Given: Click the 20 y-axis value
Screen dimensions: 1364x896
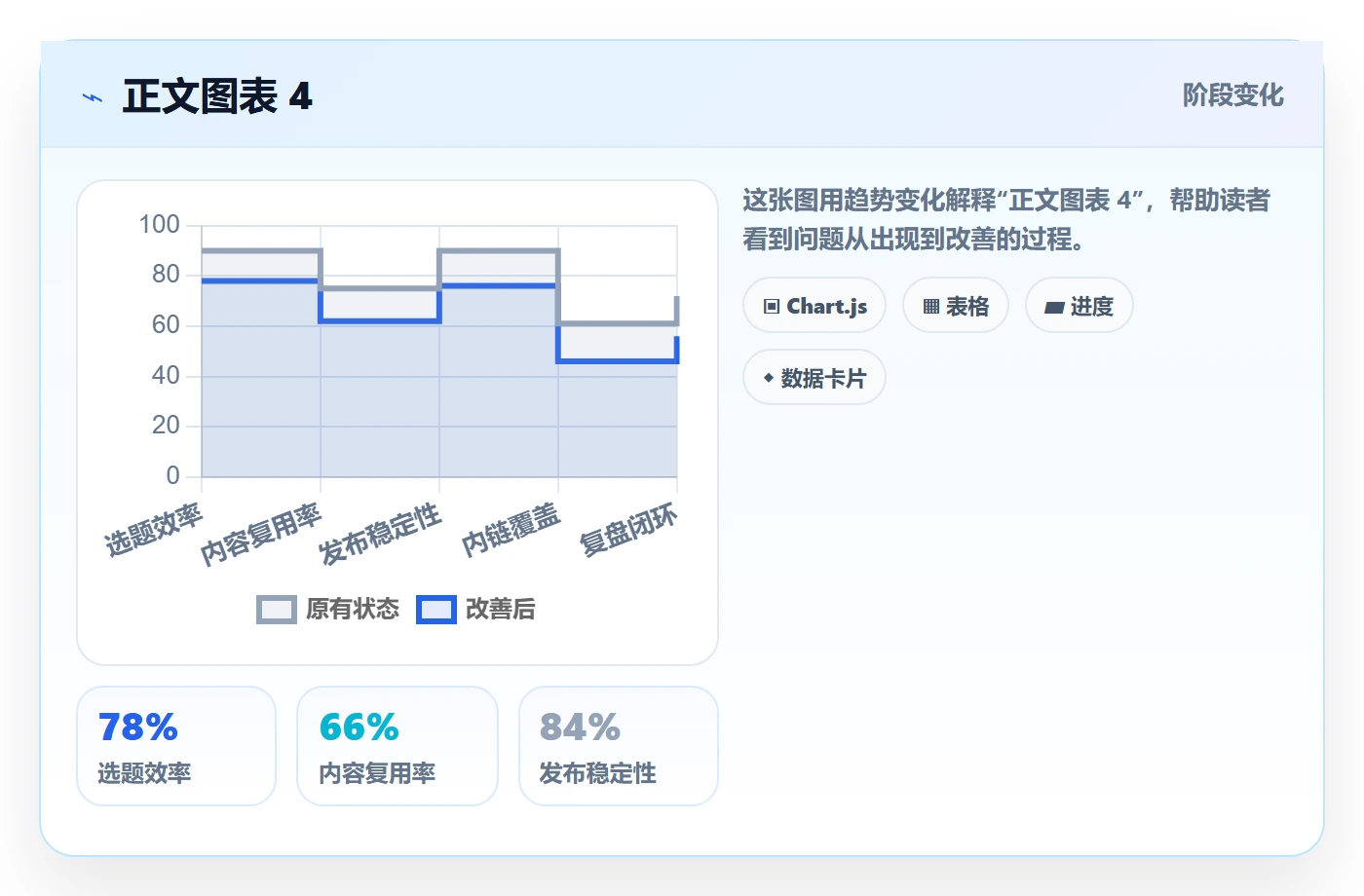Looking at the screenshot, I should coord(167,426).
